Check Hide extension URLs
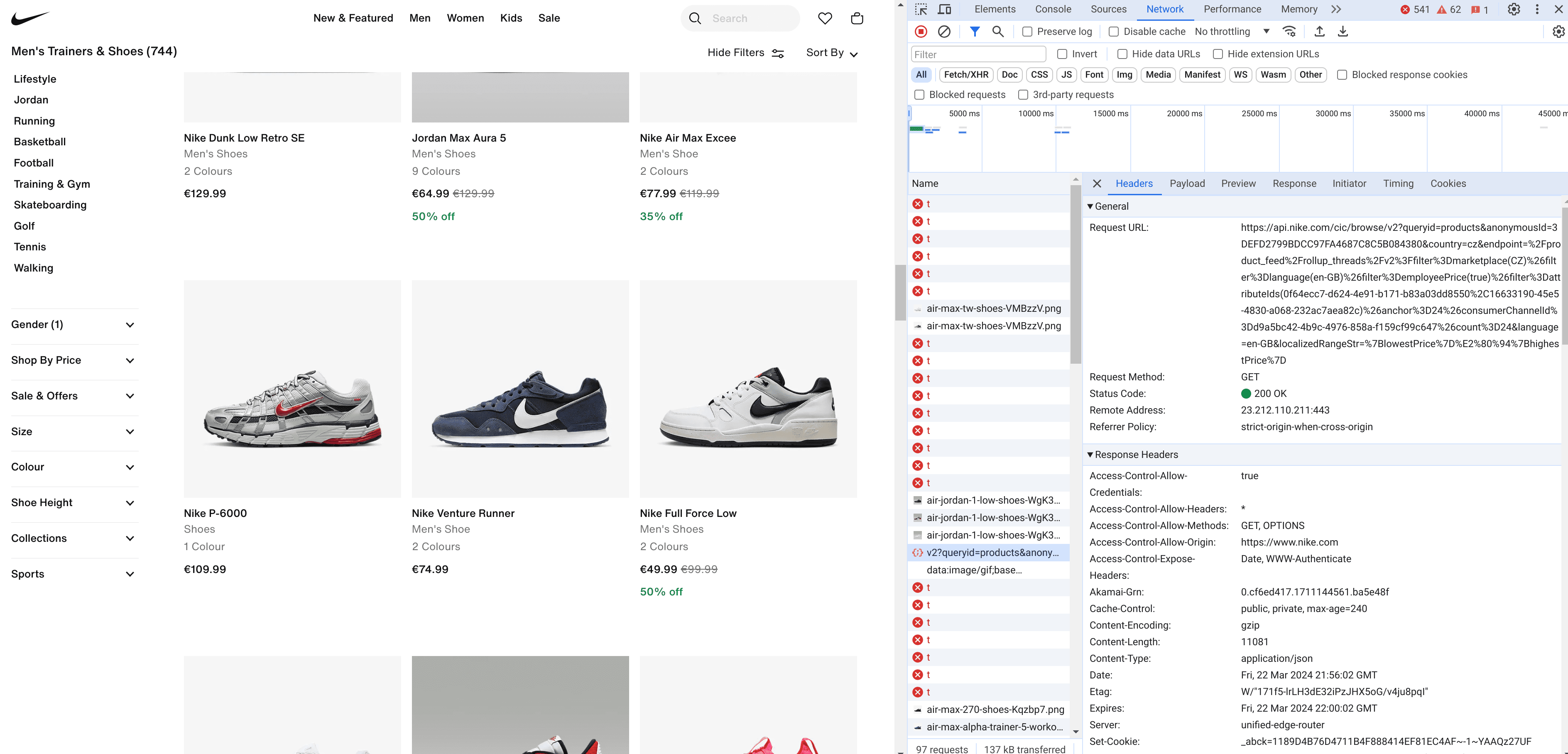 pyautogui.click(x=1218, y=54)
